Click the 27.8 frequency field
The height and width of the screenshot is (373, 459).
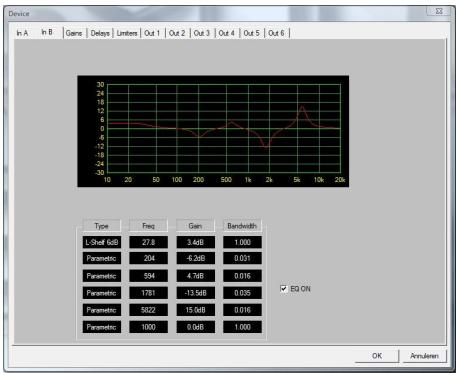pos(149,242)
